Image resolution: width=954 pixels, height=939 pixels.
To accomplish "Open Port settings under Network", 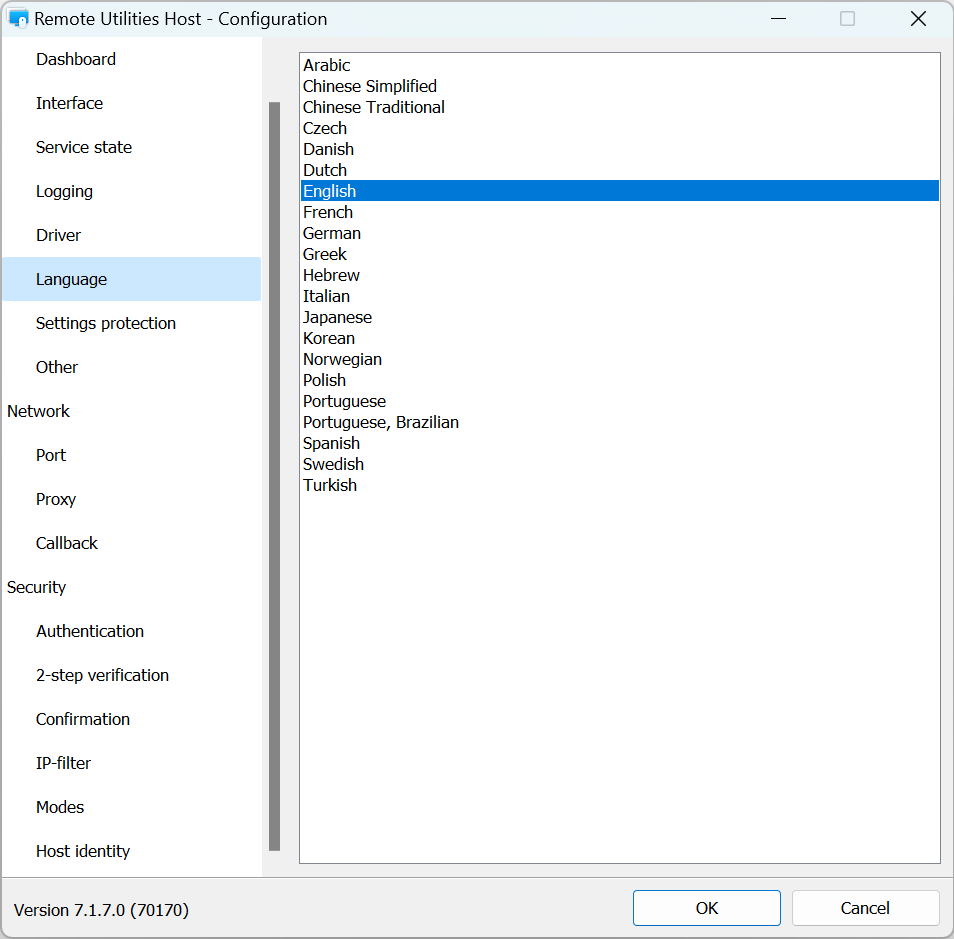I will pos(131,455).
